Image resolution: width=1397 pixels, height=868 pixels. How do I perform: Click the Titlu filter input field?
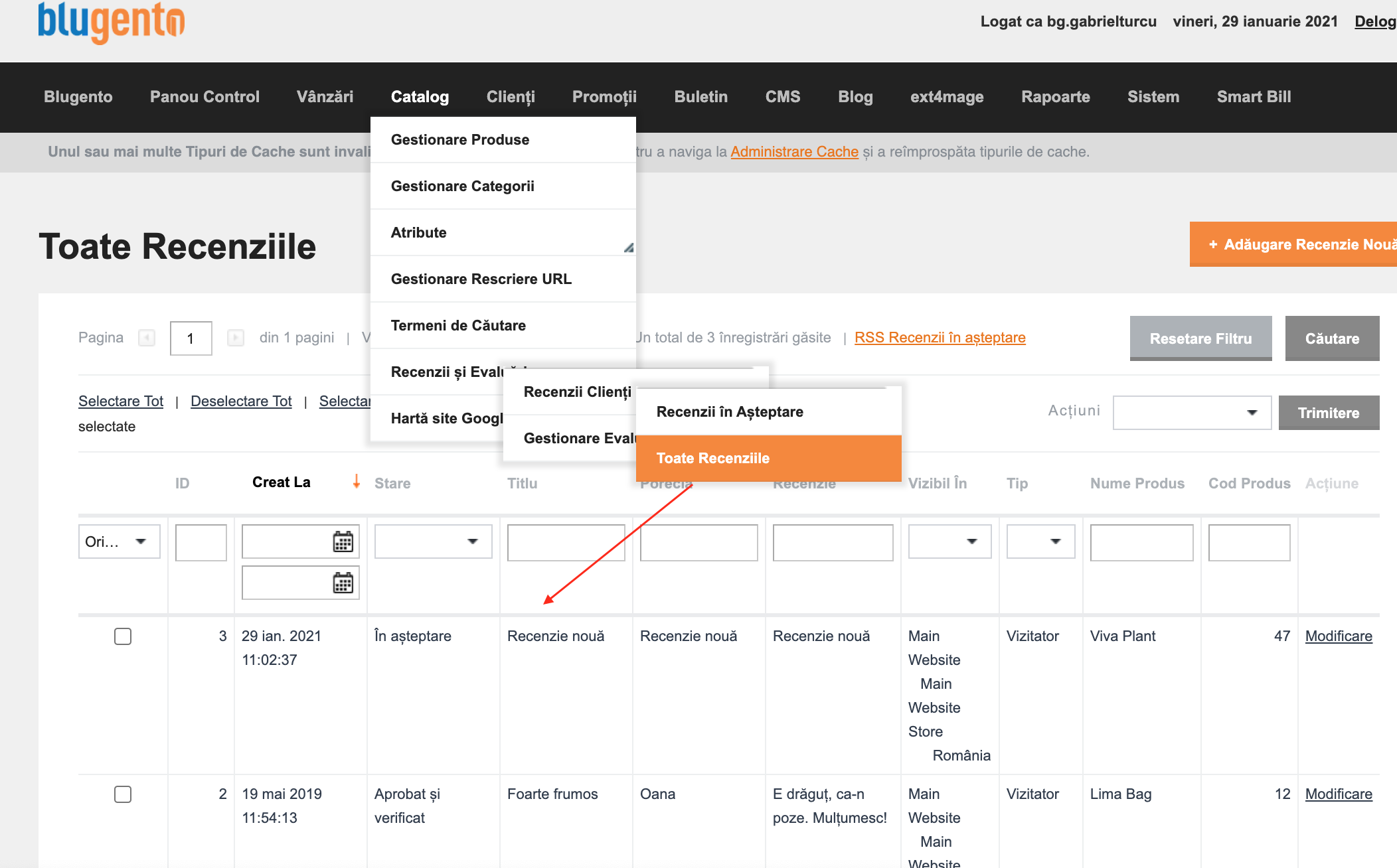pos(566,543)
